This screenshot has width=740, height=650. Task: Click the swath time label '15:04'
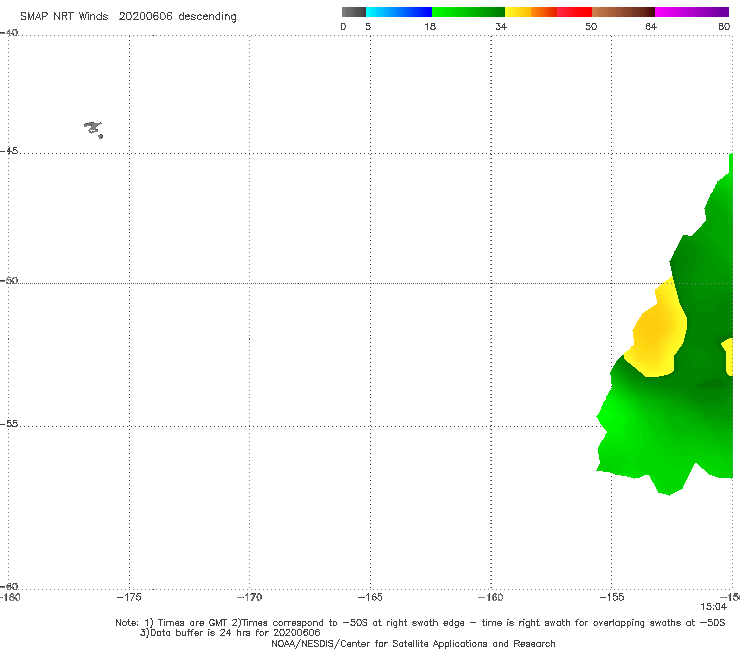(714, 607)
